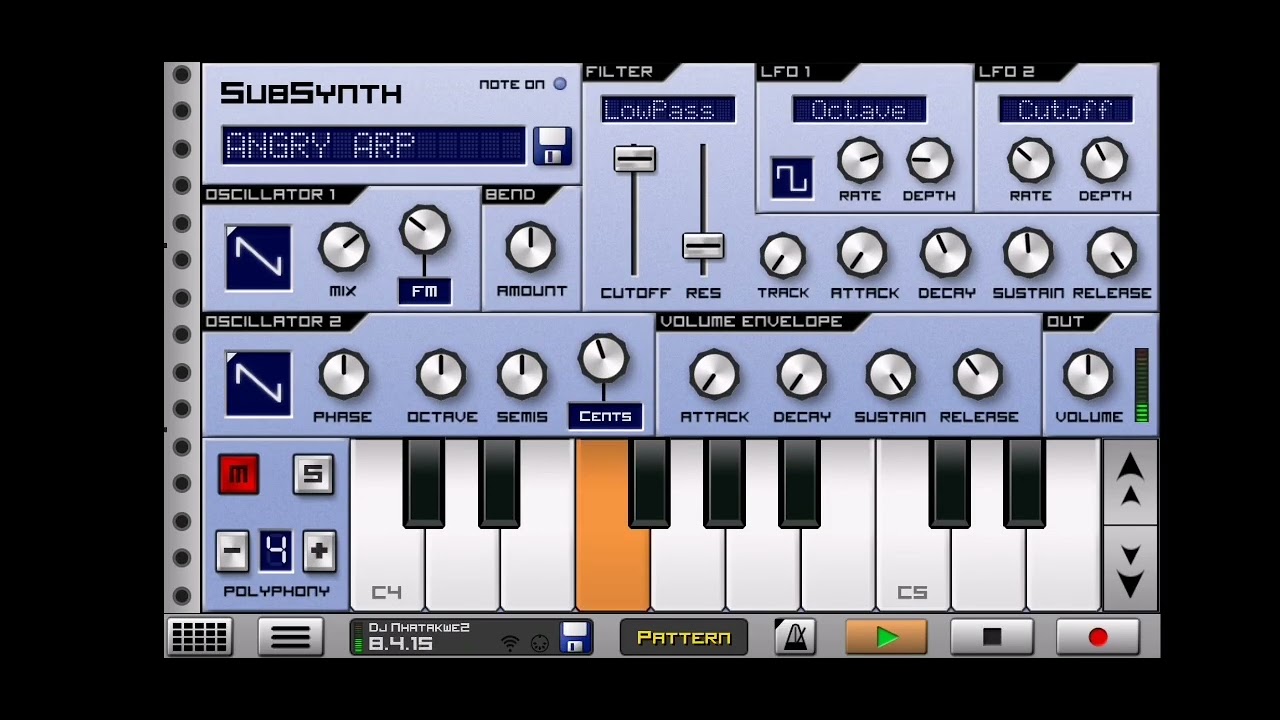Click the knob above the Cents button
Screen dimensions: 1280x720
[x=604, y=358]
